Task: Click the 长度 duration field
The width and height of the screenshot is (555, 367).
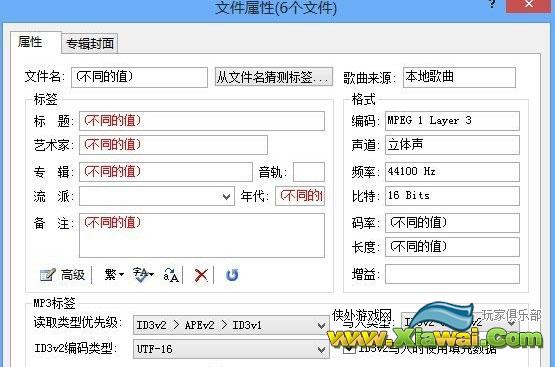Action: 452,247
